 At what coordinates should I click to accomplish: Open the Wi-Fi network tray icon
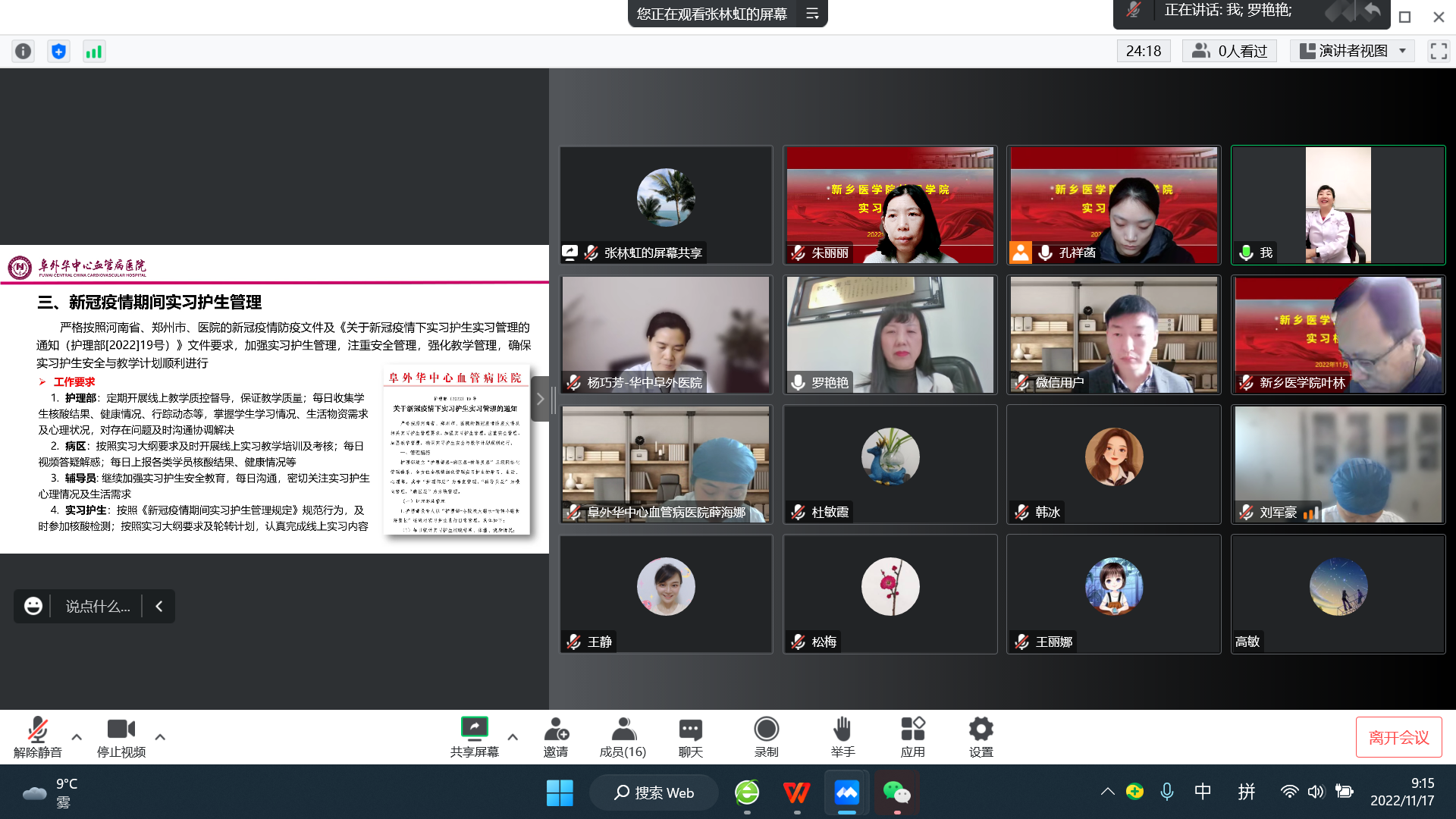tap(1289, 792)
